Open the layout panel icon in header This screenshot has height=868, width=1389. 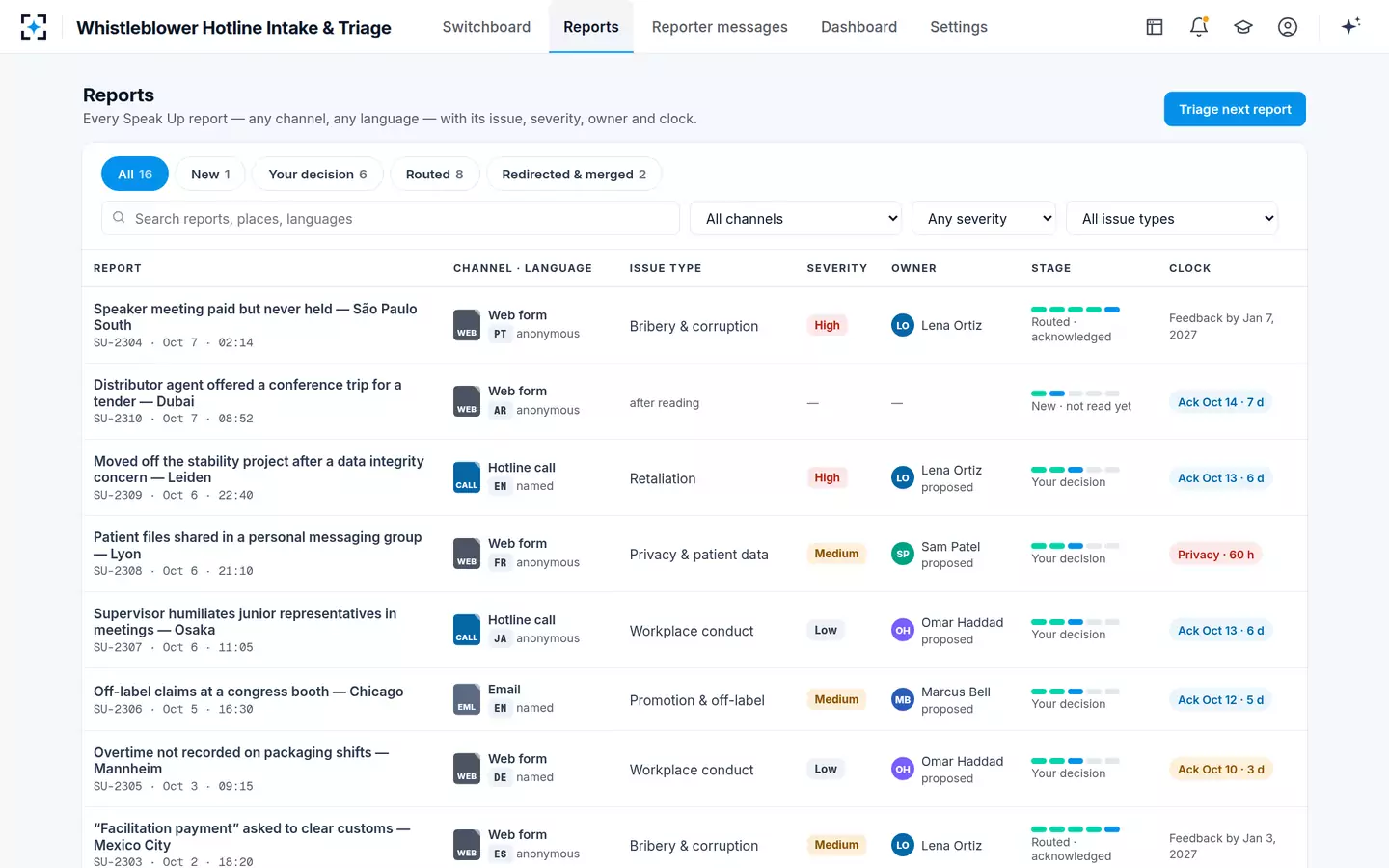pos(1155,27)
